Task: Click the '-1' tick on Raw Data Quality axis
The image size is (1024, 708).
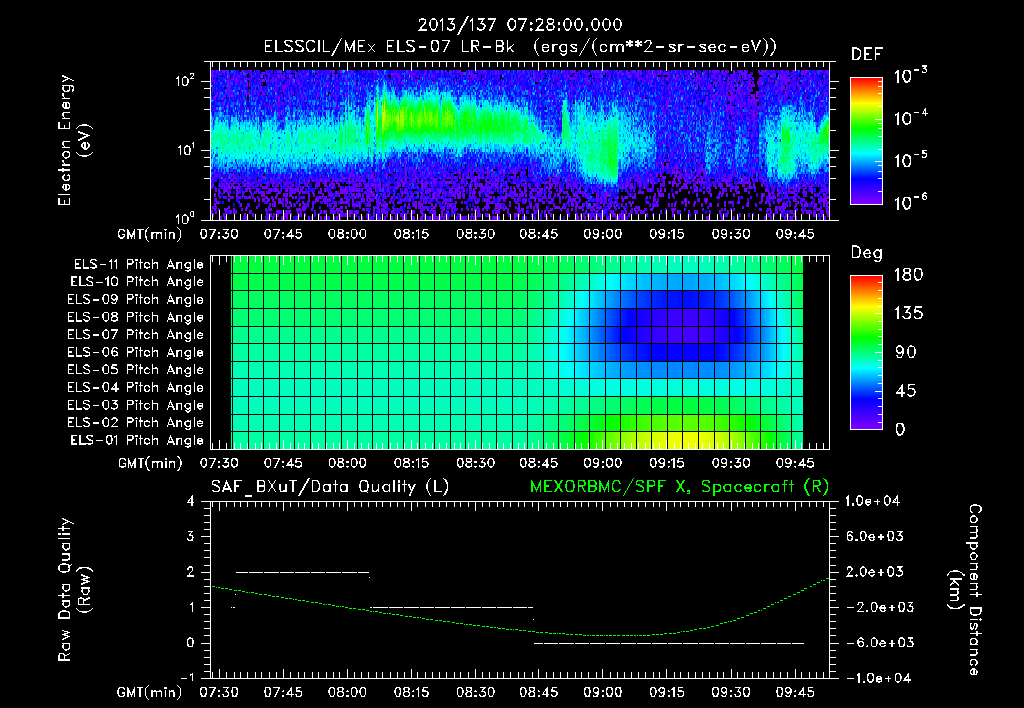Action: [187, 678]
